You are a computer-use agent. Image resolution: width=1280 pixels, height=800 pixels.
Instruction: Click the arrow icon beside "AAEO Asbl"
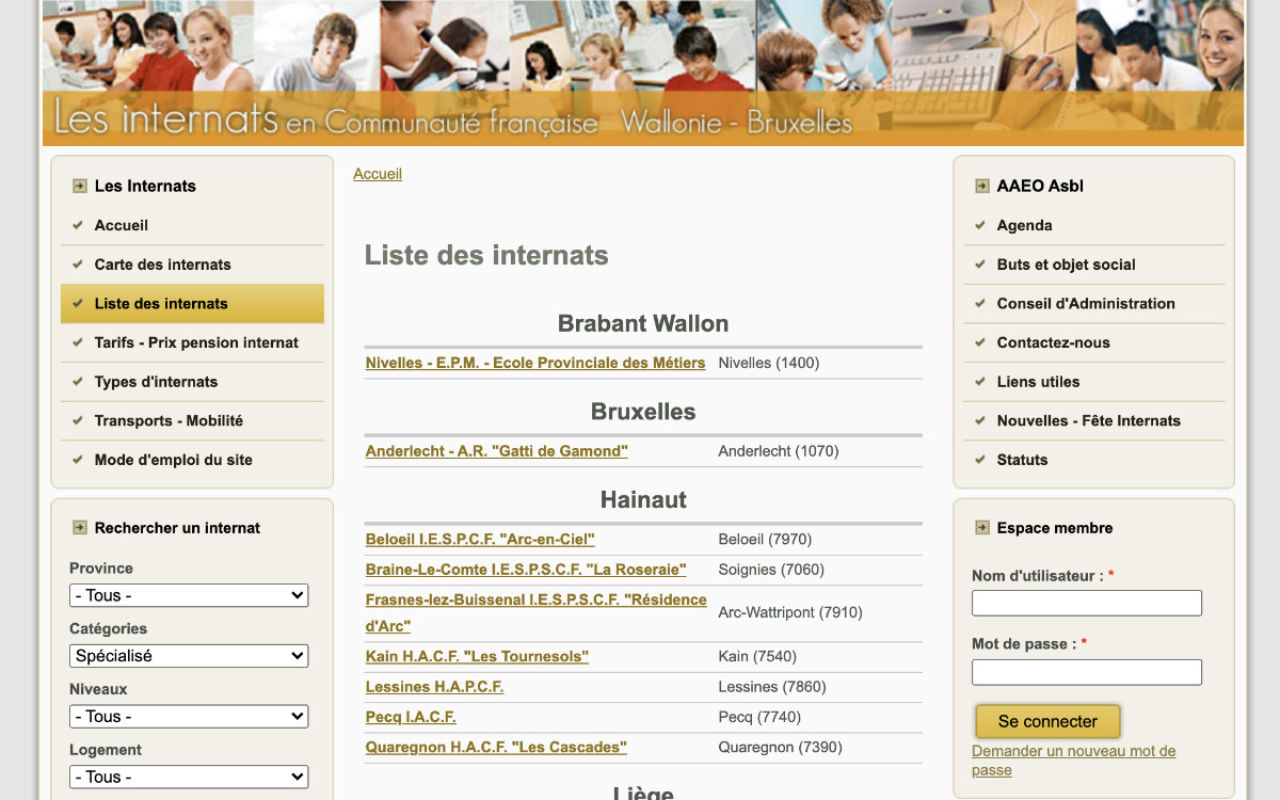click(980, 185)
